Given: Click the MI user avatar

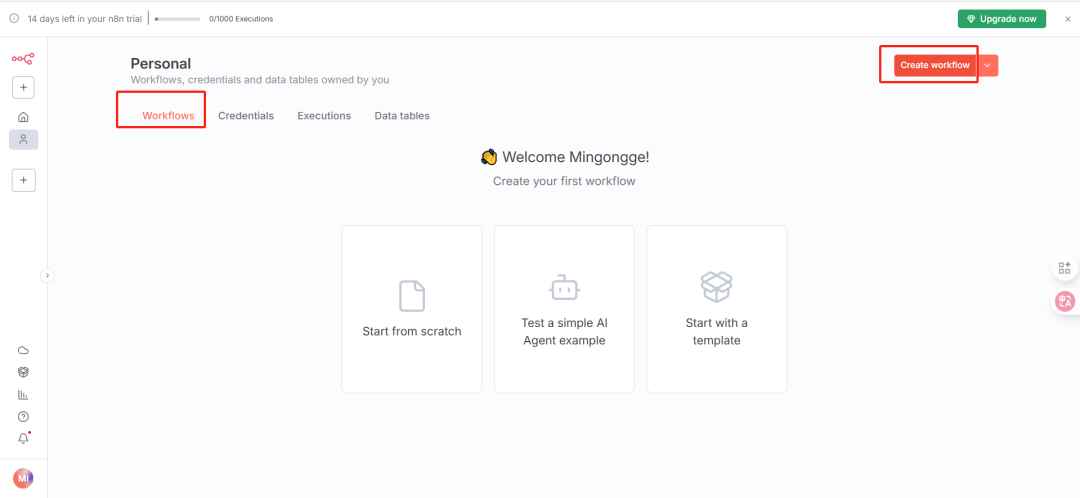Looking at the screenshot, I should tap(23, 478).
